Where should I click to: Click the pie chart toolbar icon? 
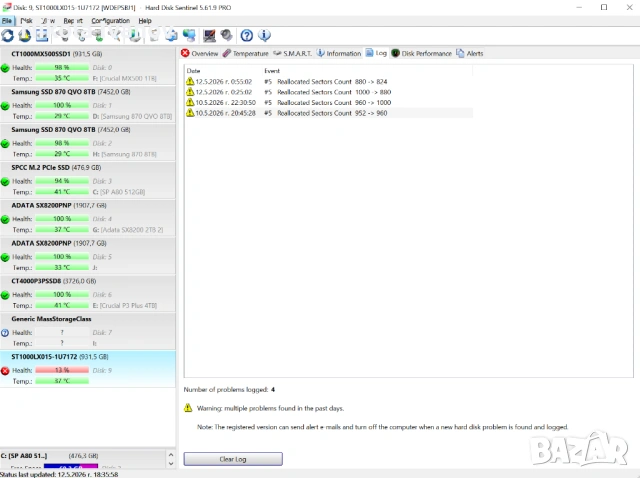pos(25,36)
